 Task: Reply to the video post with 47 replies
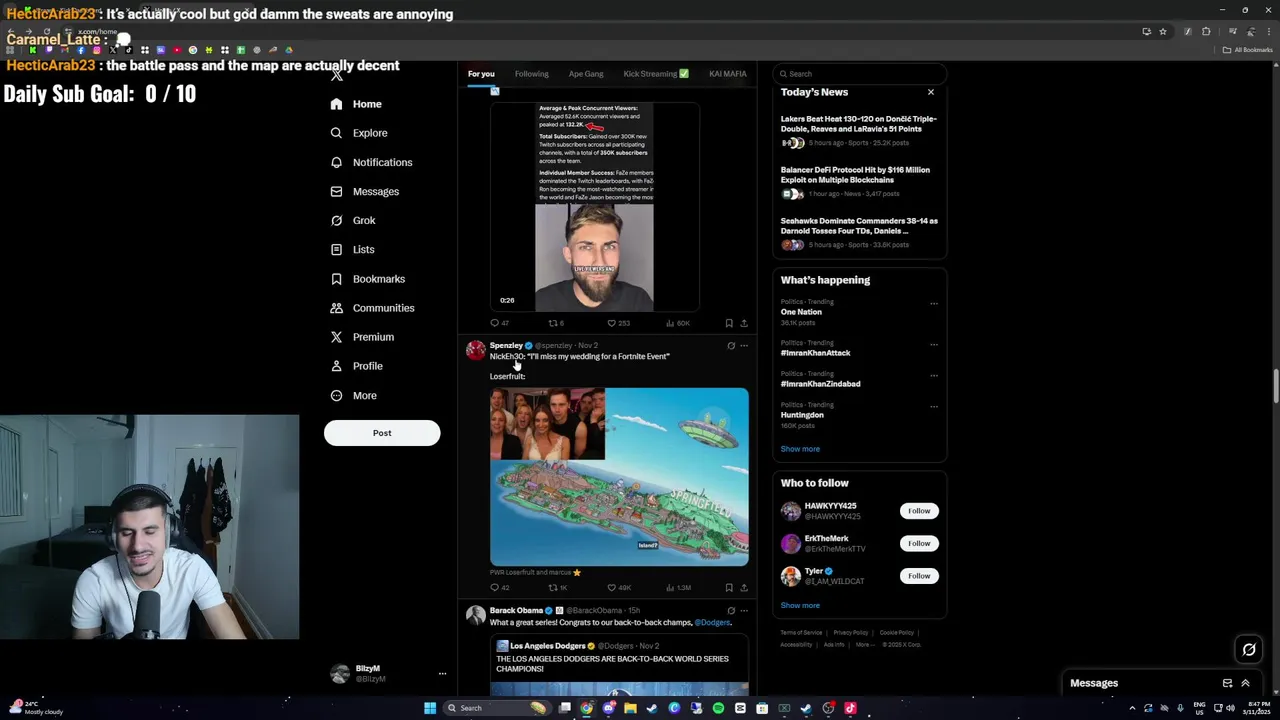tap(499, 323)
